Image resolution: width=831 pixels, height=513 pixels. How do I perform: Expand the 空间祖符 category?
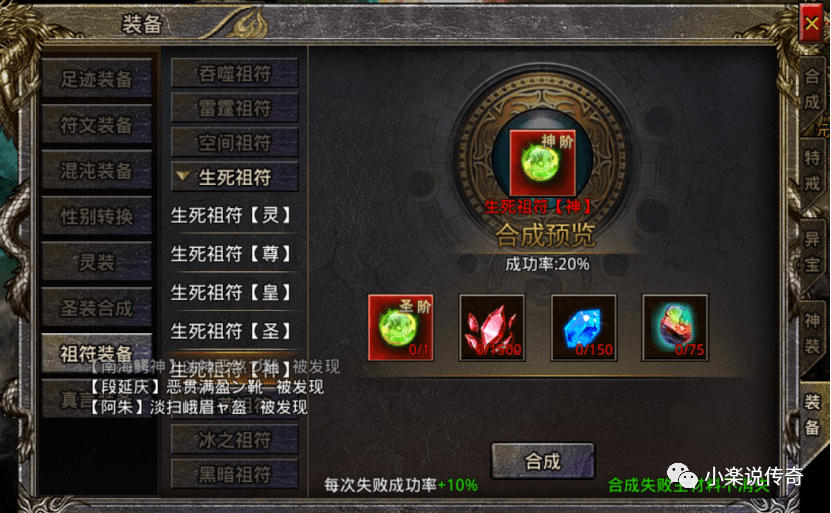click(x=234, y=142)
